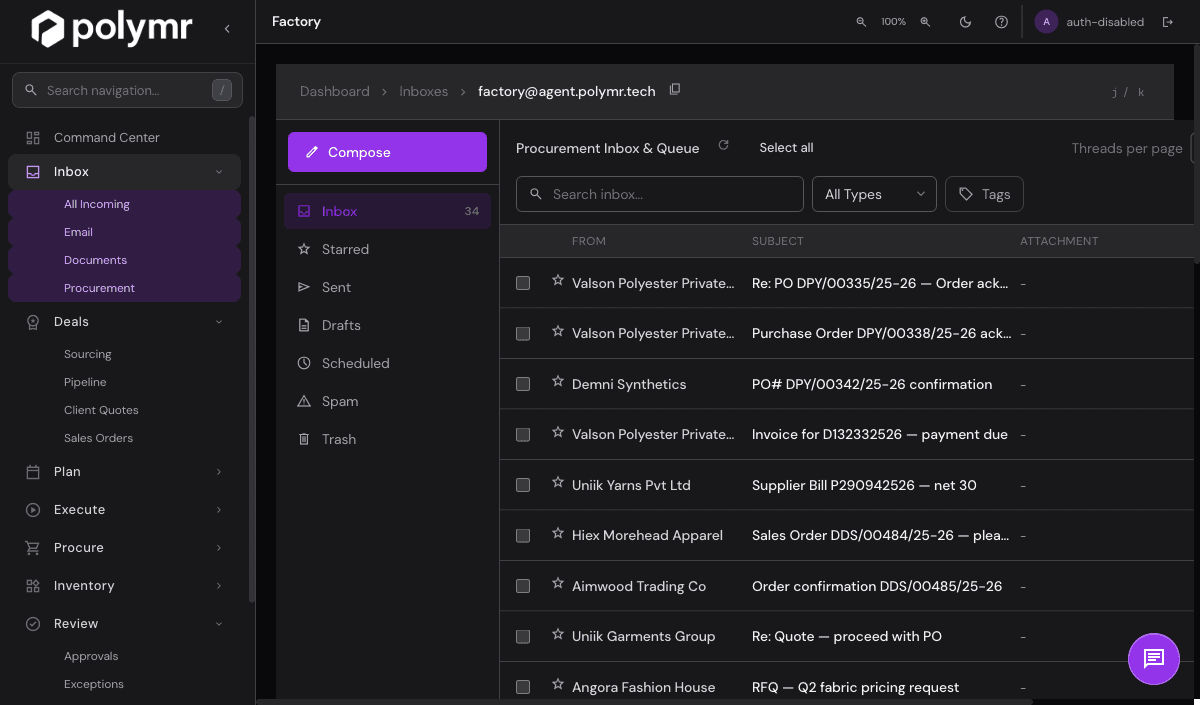
Task: Open the All Types dropdown
Action: point(874,194)
